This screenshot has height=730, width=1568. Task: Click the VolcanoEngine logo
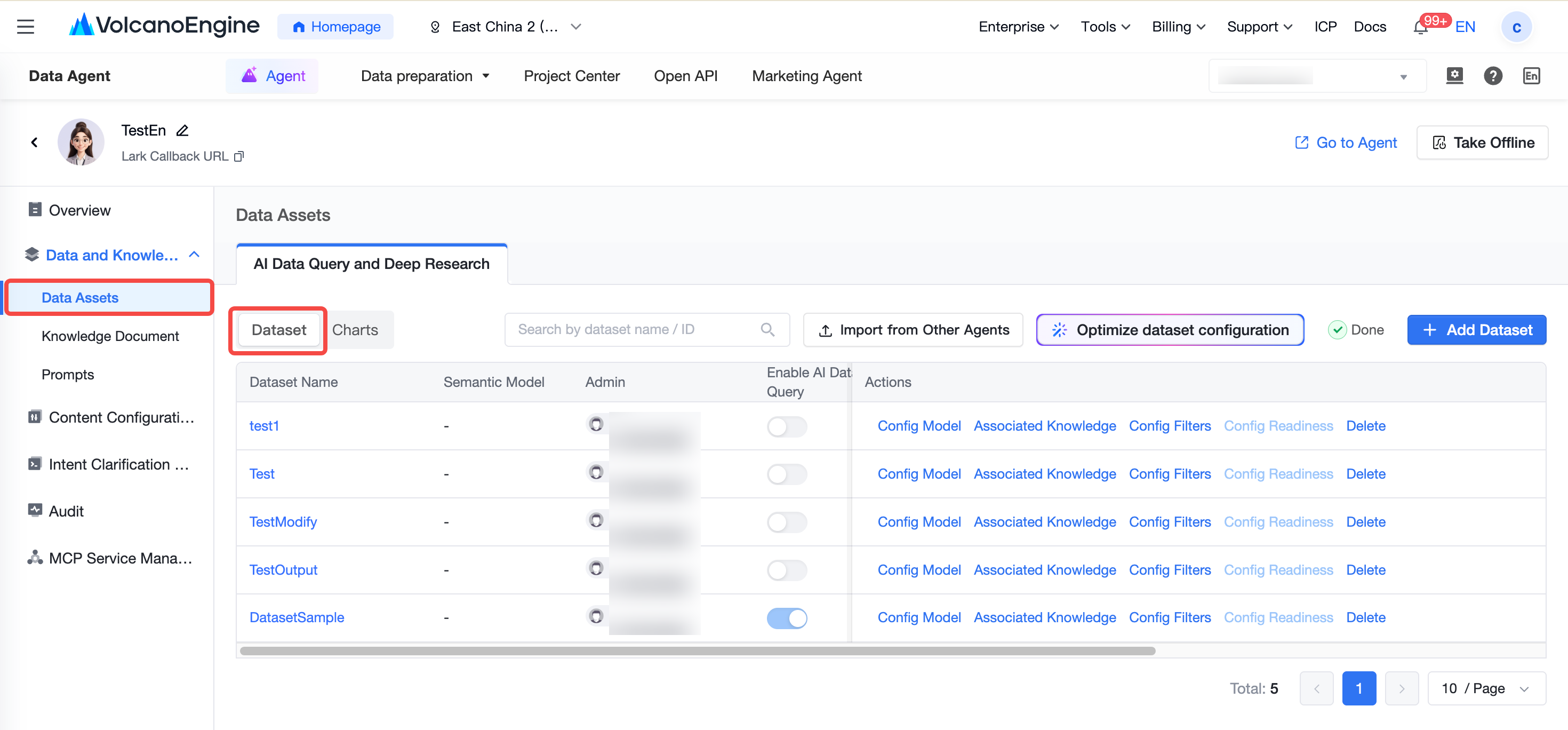[x=164, y=26]
